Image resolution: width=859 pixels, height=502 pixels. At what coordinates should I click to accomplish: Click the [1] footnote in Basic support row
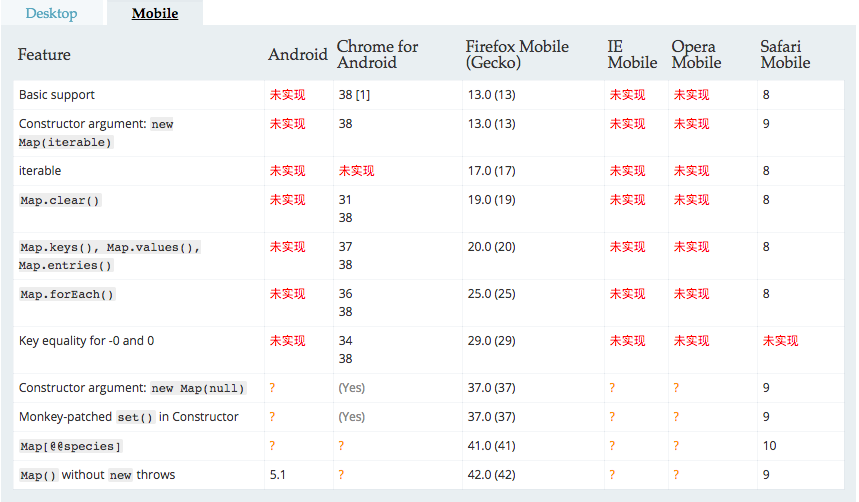coord(363,95)
